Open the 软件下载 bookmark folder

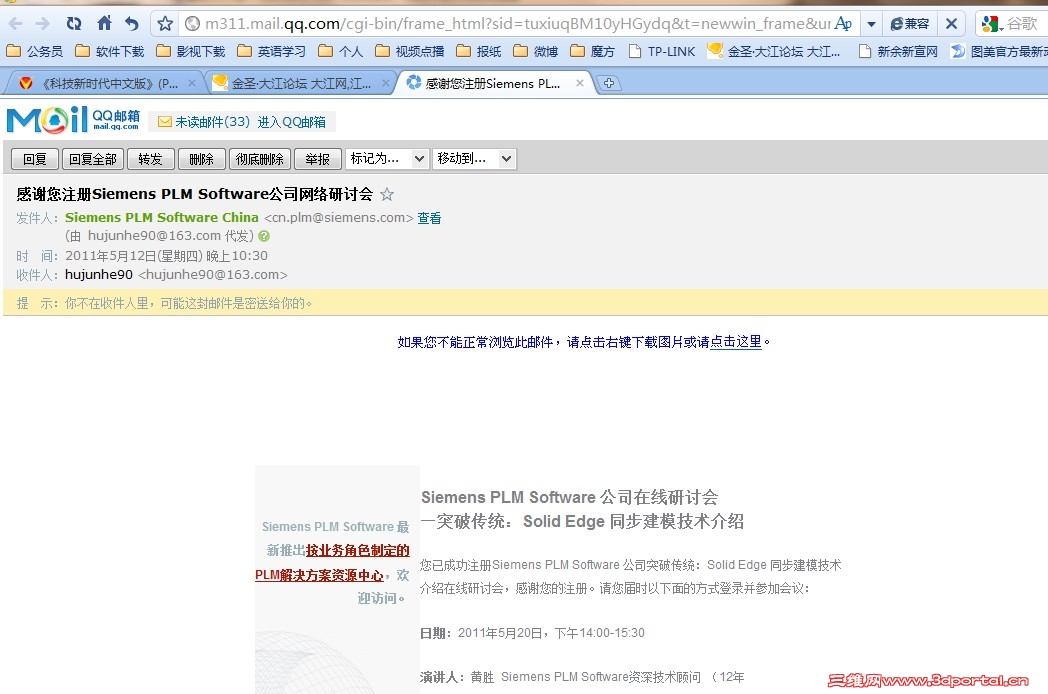[110, 51]
